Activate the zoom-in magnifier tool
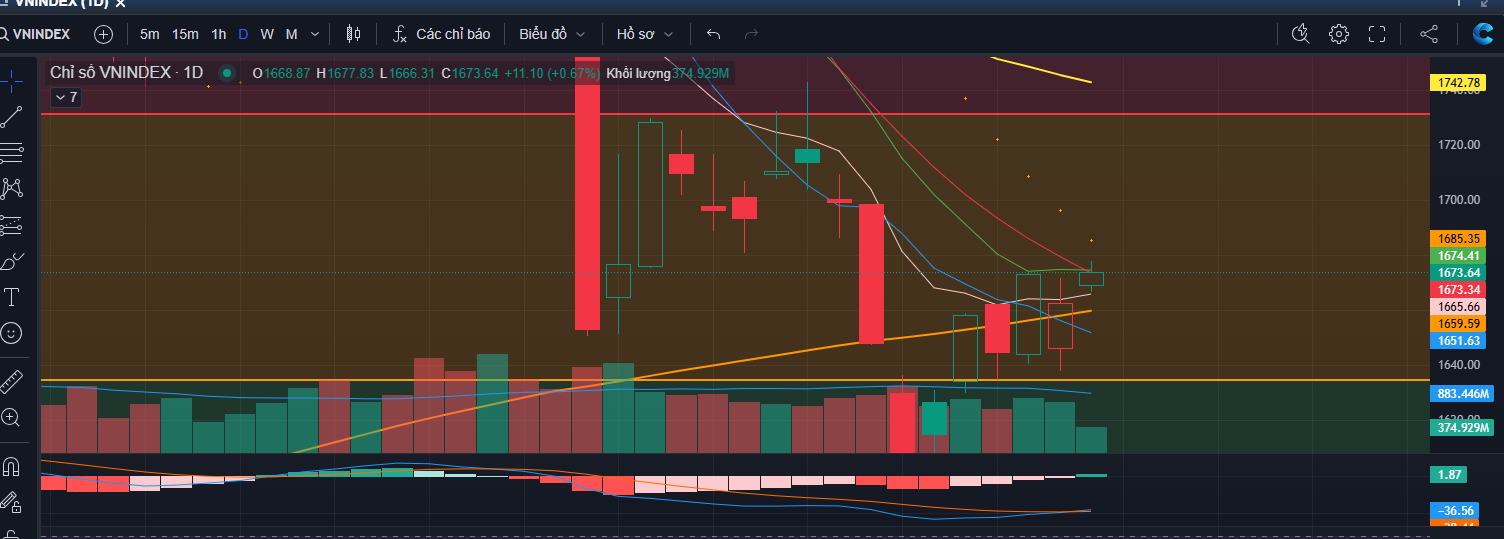Screen dimensions: 1504x539 pyautogui.click(x=12, y=418)
